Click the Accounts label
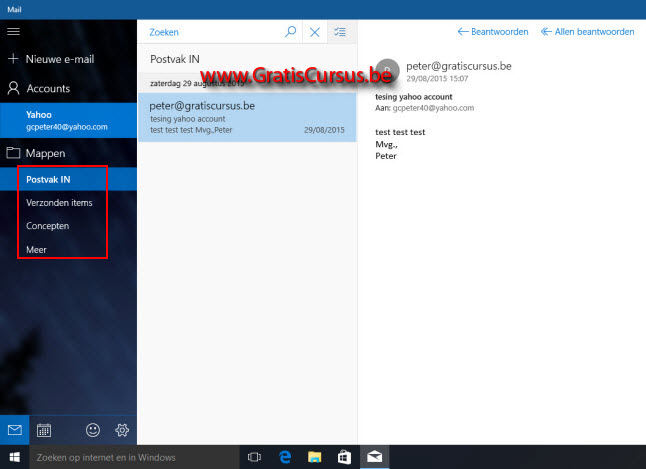 click(x=48, y=88)
